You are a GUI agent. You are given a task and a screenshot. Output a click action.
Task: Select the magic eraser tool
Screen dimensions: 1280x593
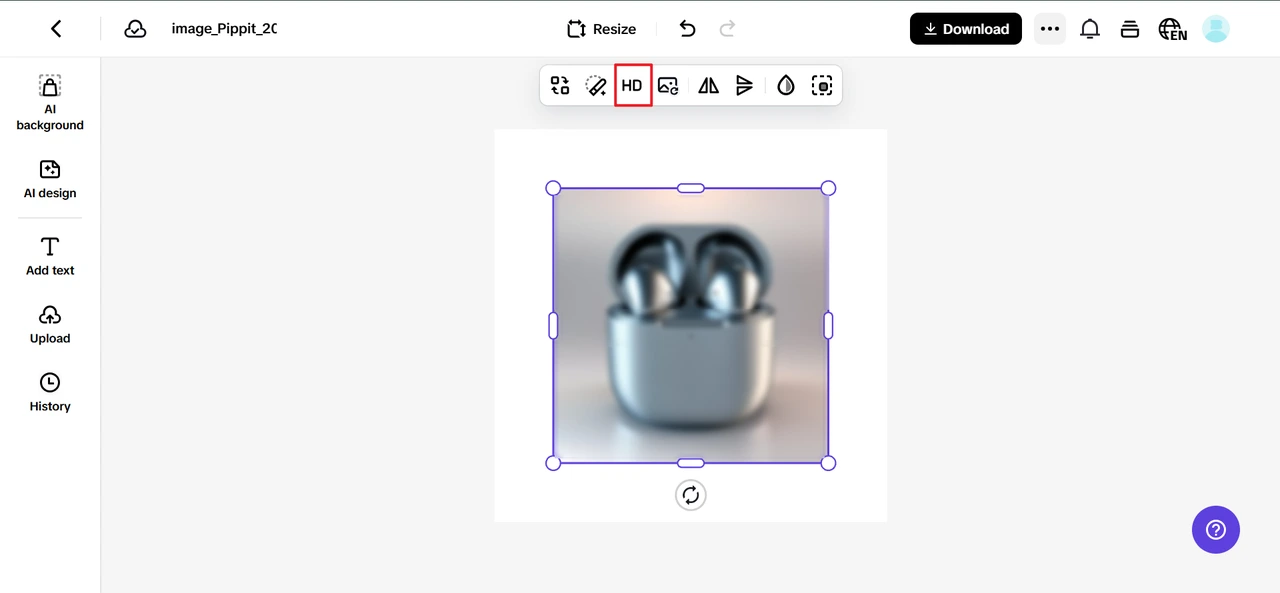coord(596,86)
